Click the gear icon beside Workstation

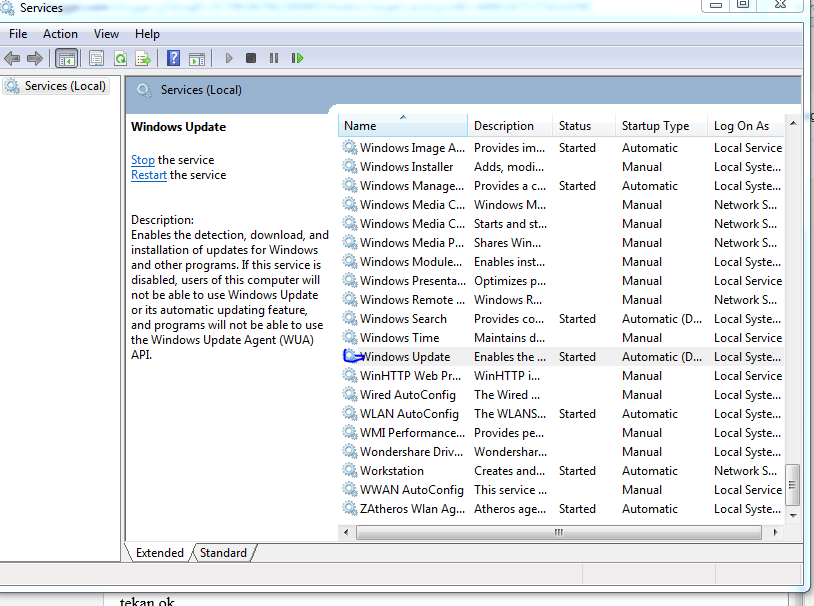pyautogui.click(x=350, y=470)
